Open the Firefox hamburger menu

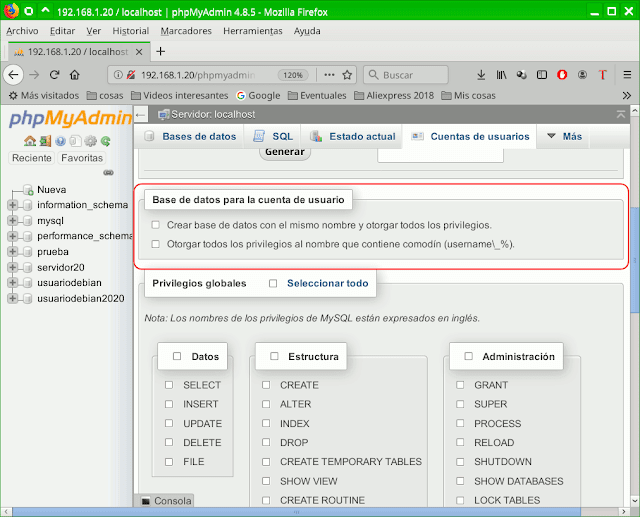(x=627, y=75)
